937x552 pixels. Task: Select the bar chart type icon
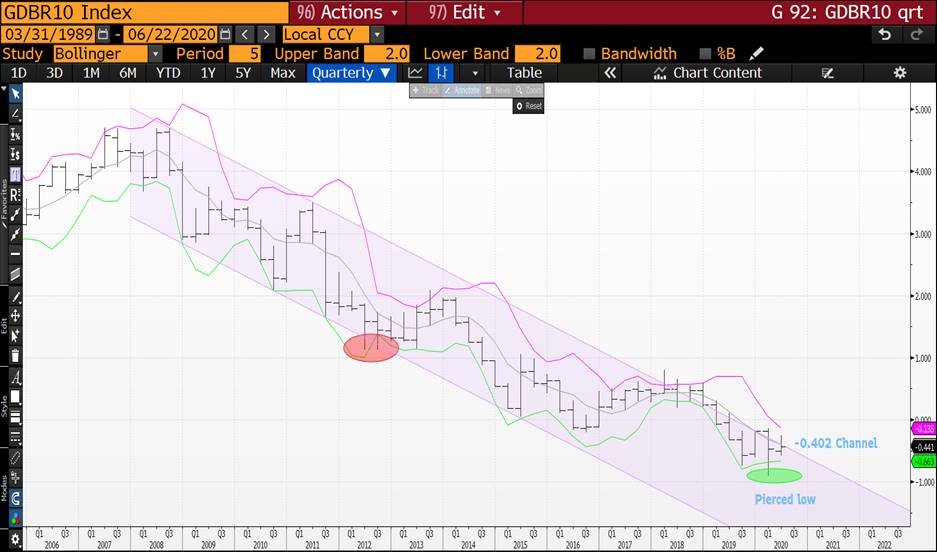441,73
